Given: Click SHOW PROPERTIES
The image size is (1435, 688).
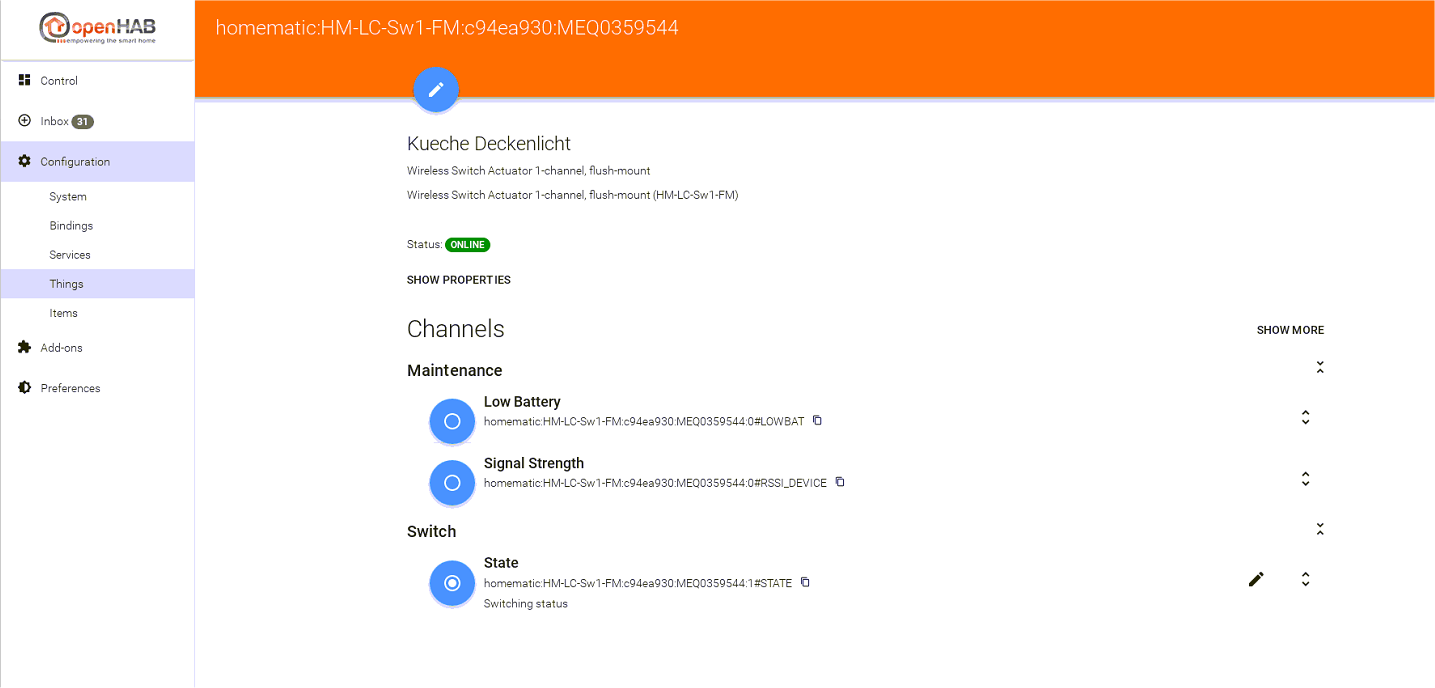Looking at the screenshot, I should (458, 280).
